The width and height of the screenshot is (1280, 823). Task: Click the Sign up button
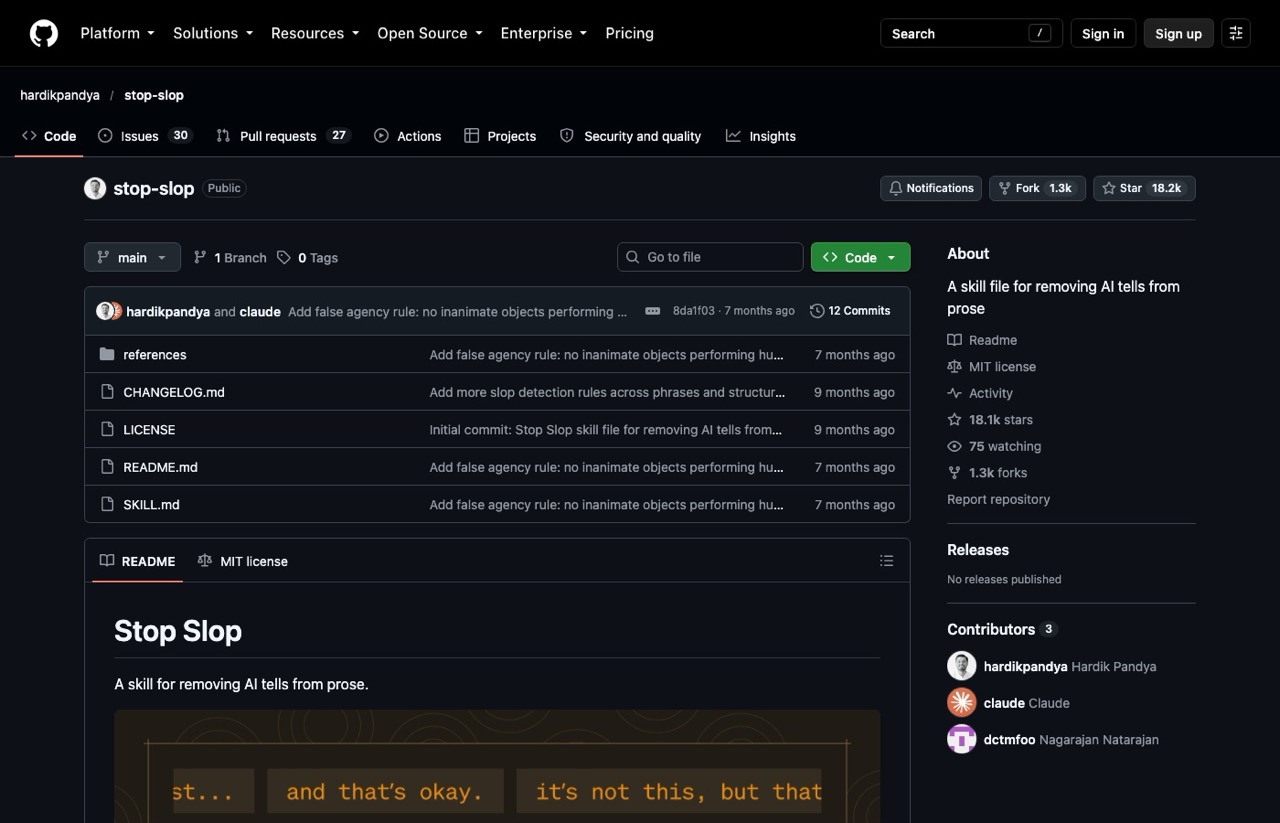point(1179,33)
